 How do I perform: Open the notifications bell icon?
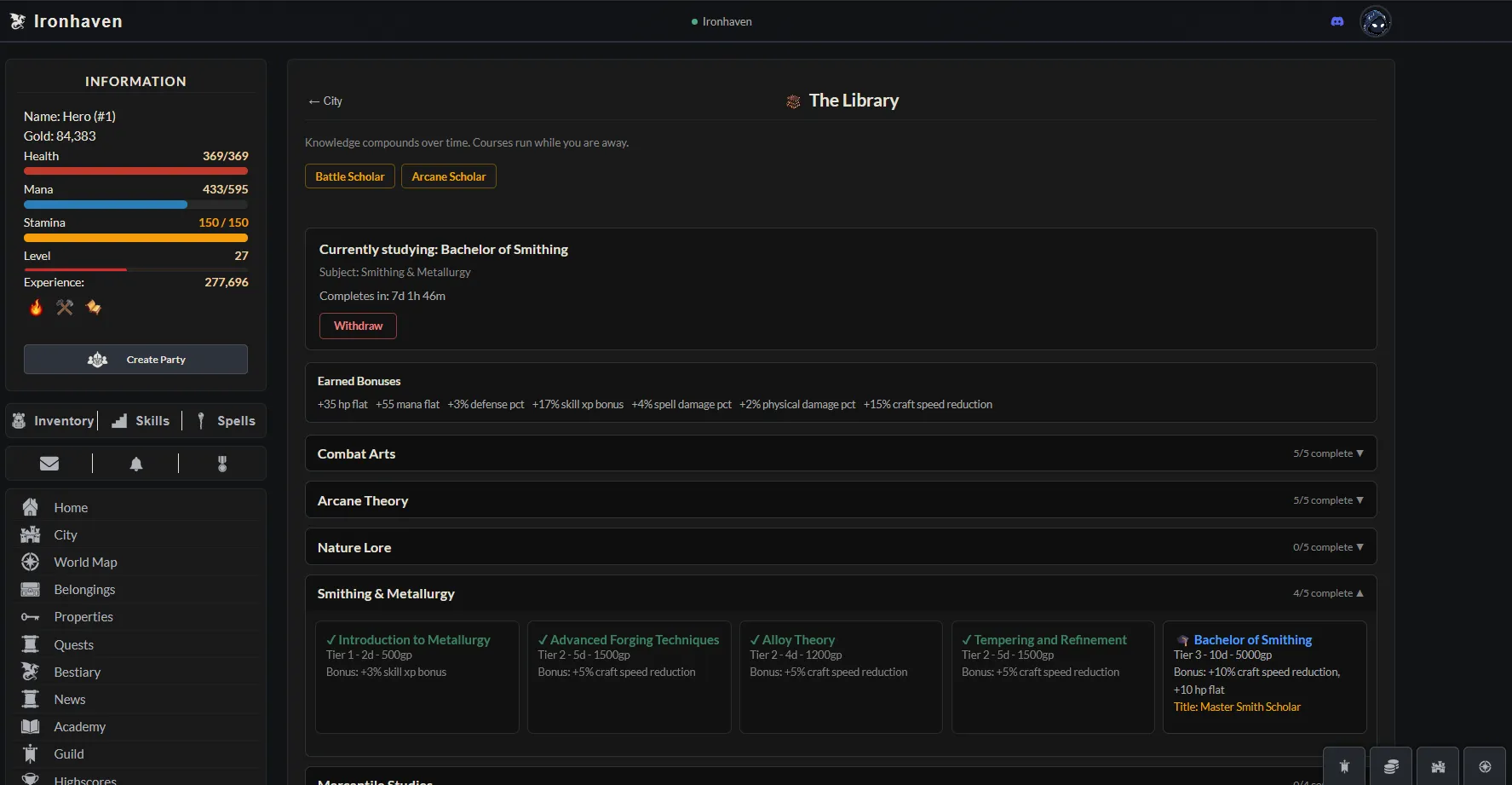(x=136, y=464)
